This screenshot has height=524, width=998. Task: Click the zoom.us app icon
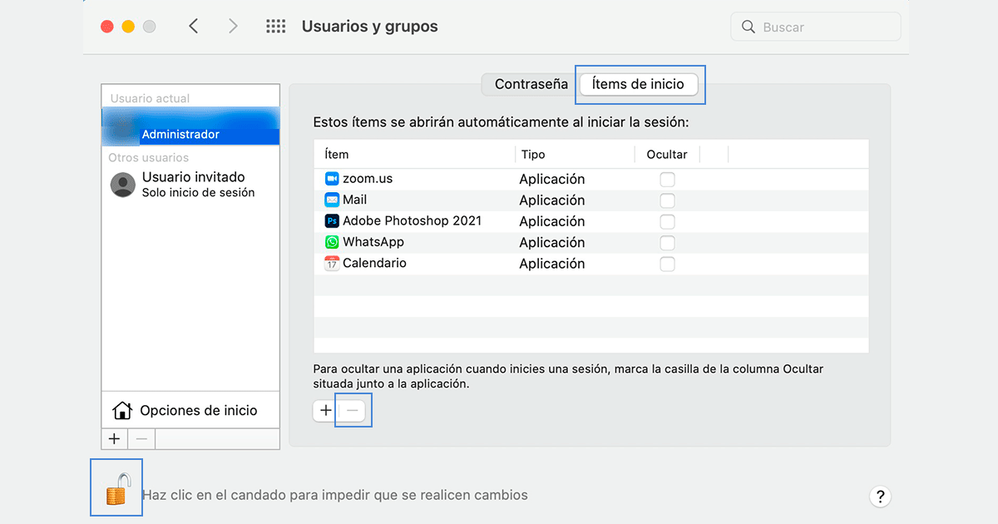click(332, 179)
